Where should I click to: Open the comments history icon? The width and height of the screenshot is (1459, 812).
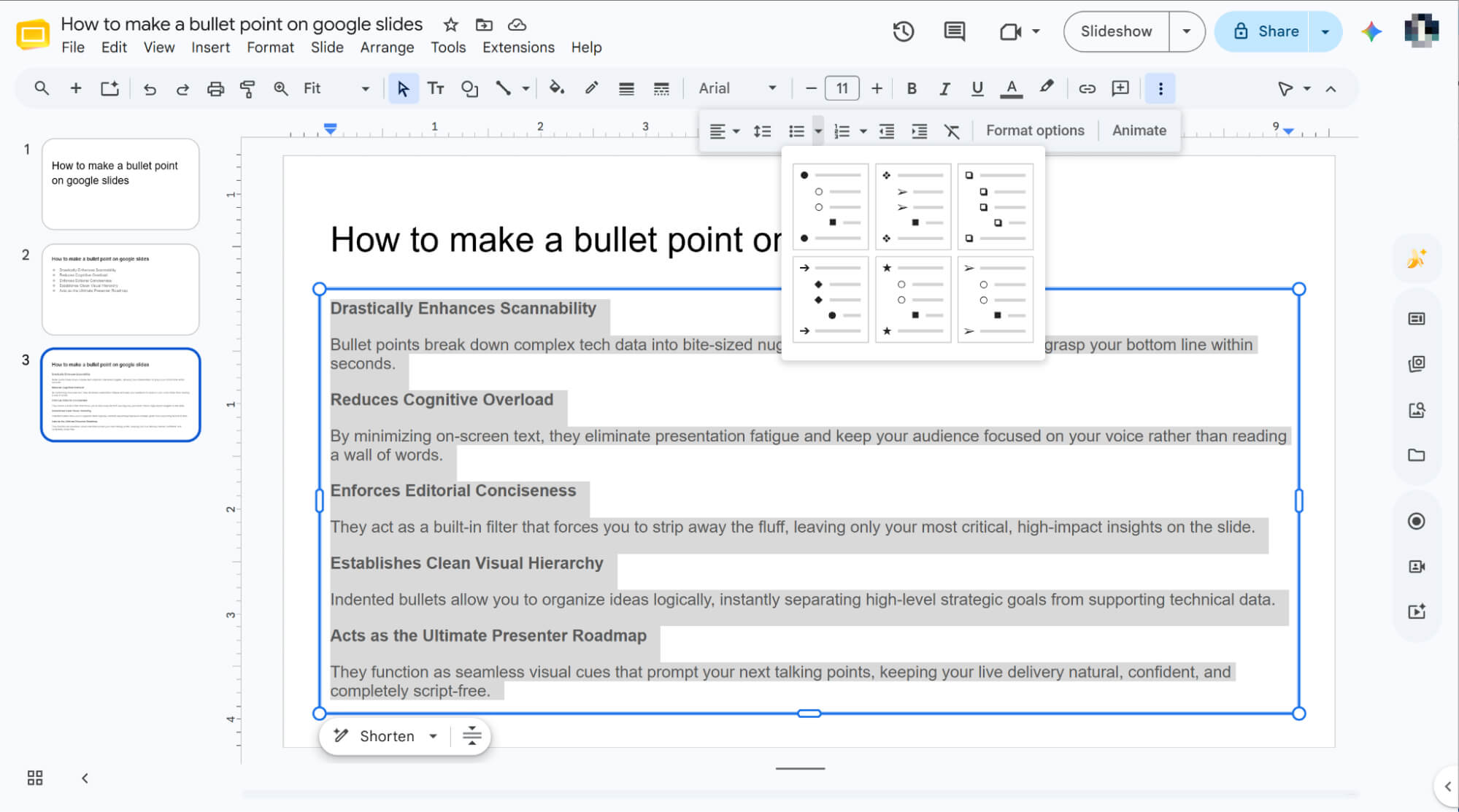point(954,31)
